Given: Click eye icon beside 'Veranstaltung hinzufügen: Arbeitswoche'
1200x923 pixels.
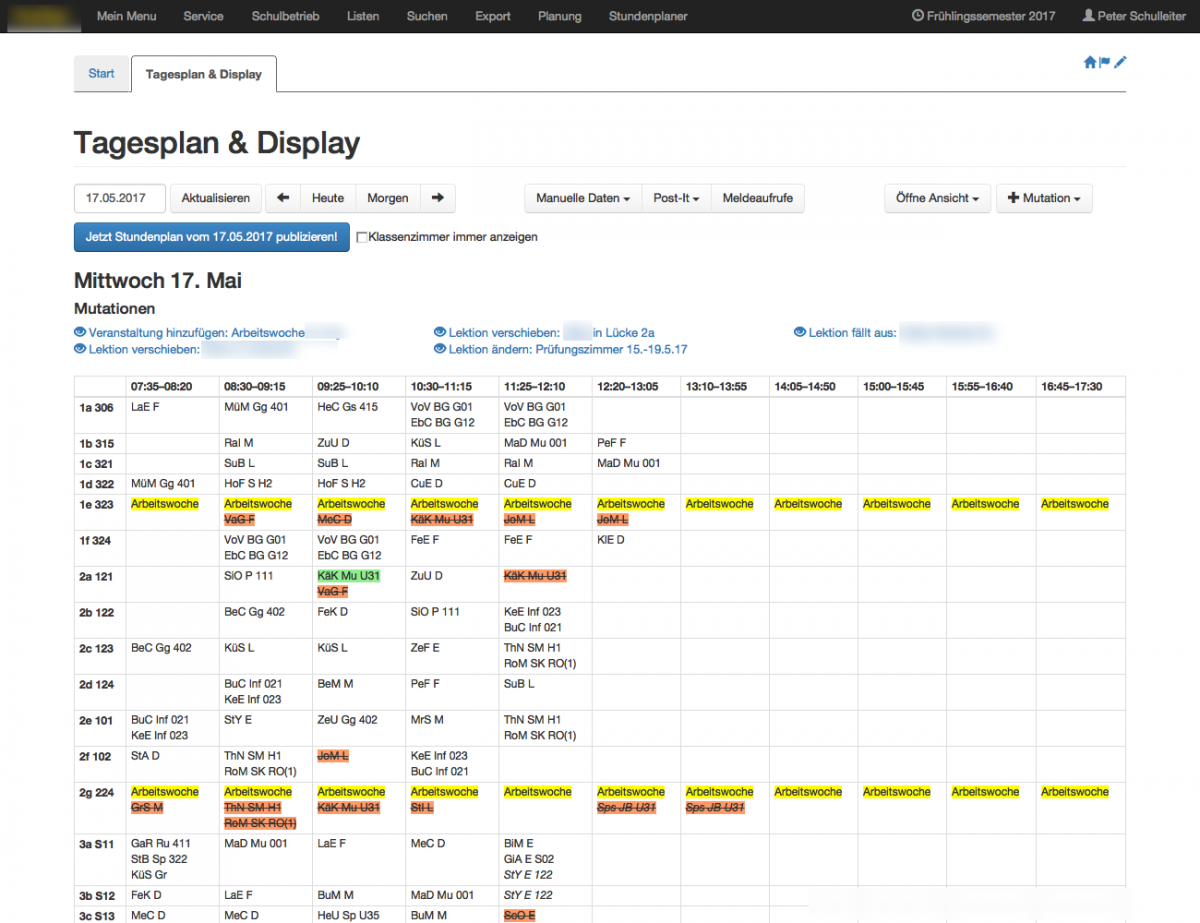Looking at the screenshot, I should [80, 332].
